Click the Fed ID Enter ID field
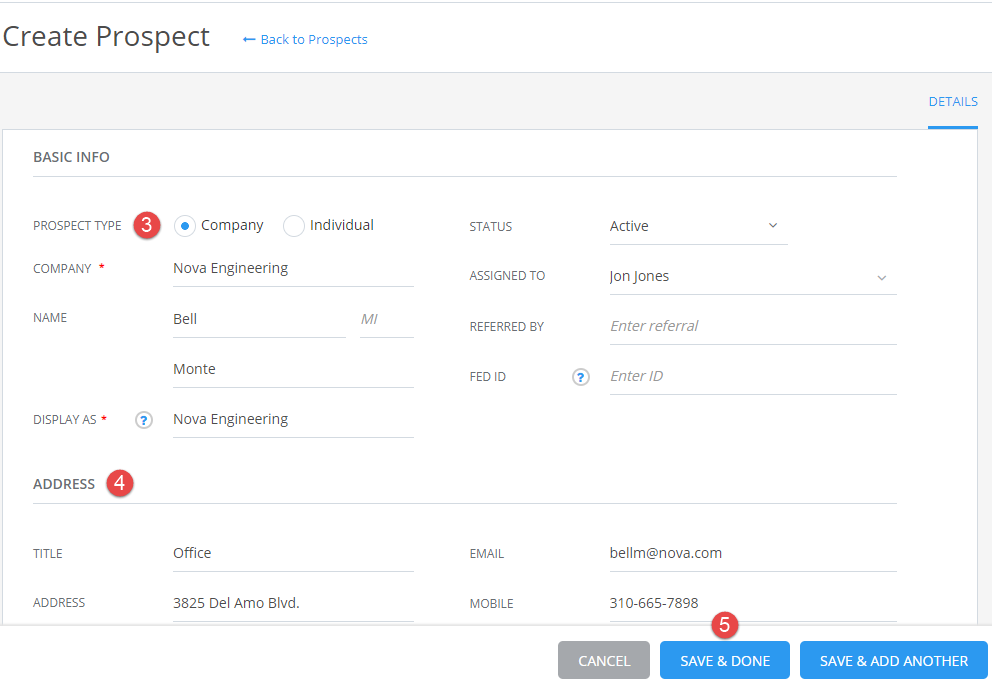The height and width of the screenshot is (694, 992). [753, 376]
